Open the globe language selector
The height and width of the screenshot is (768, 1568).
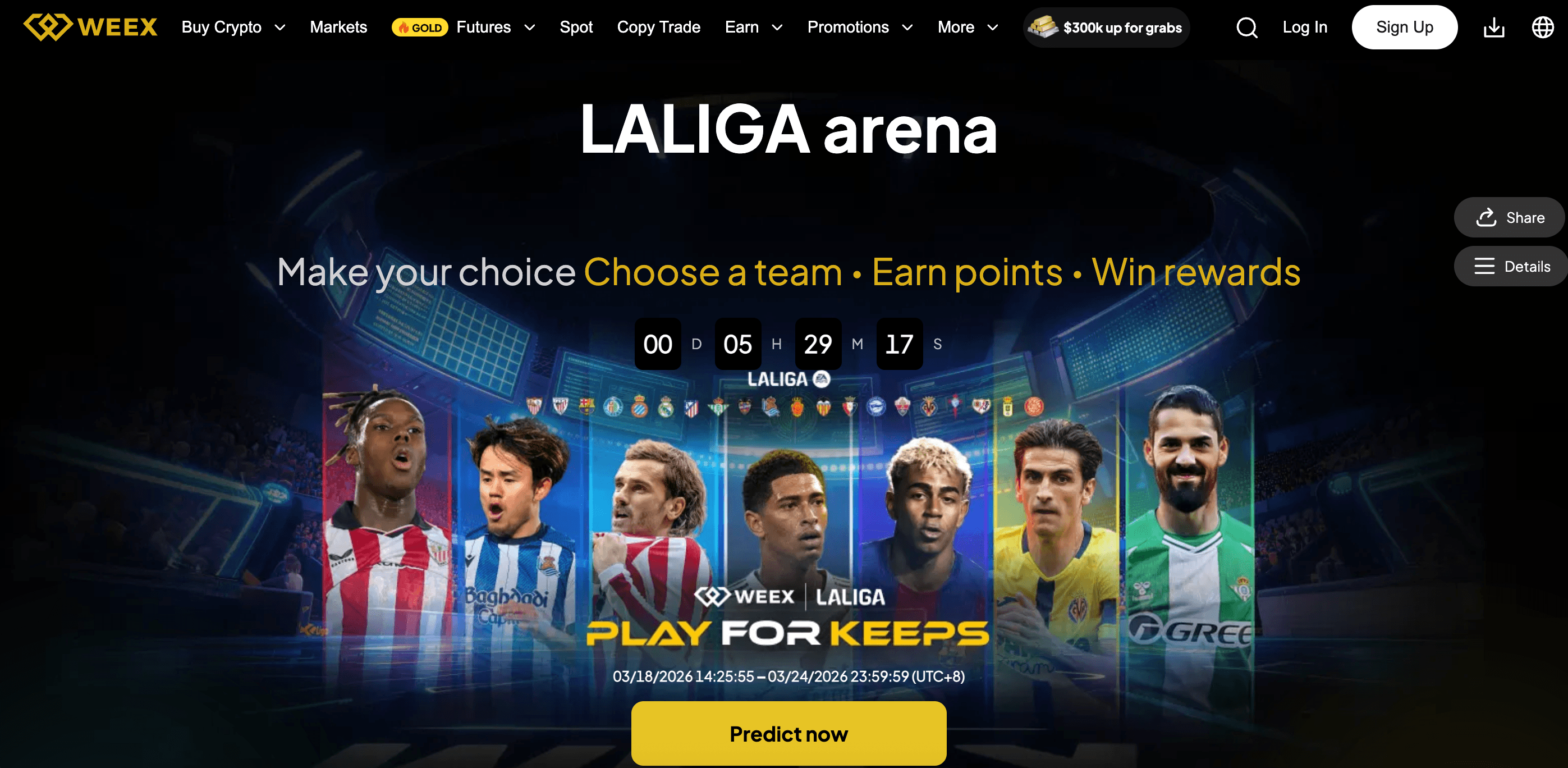[x=1542, y=28]
